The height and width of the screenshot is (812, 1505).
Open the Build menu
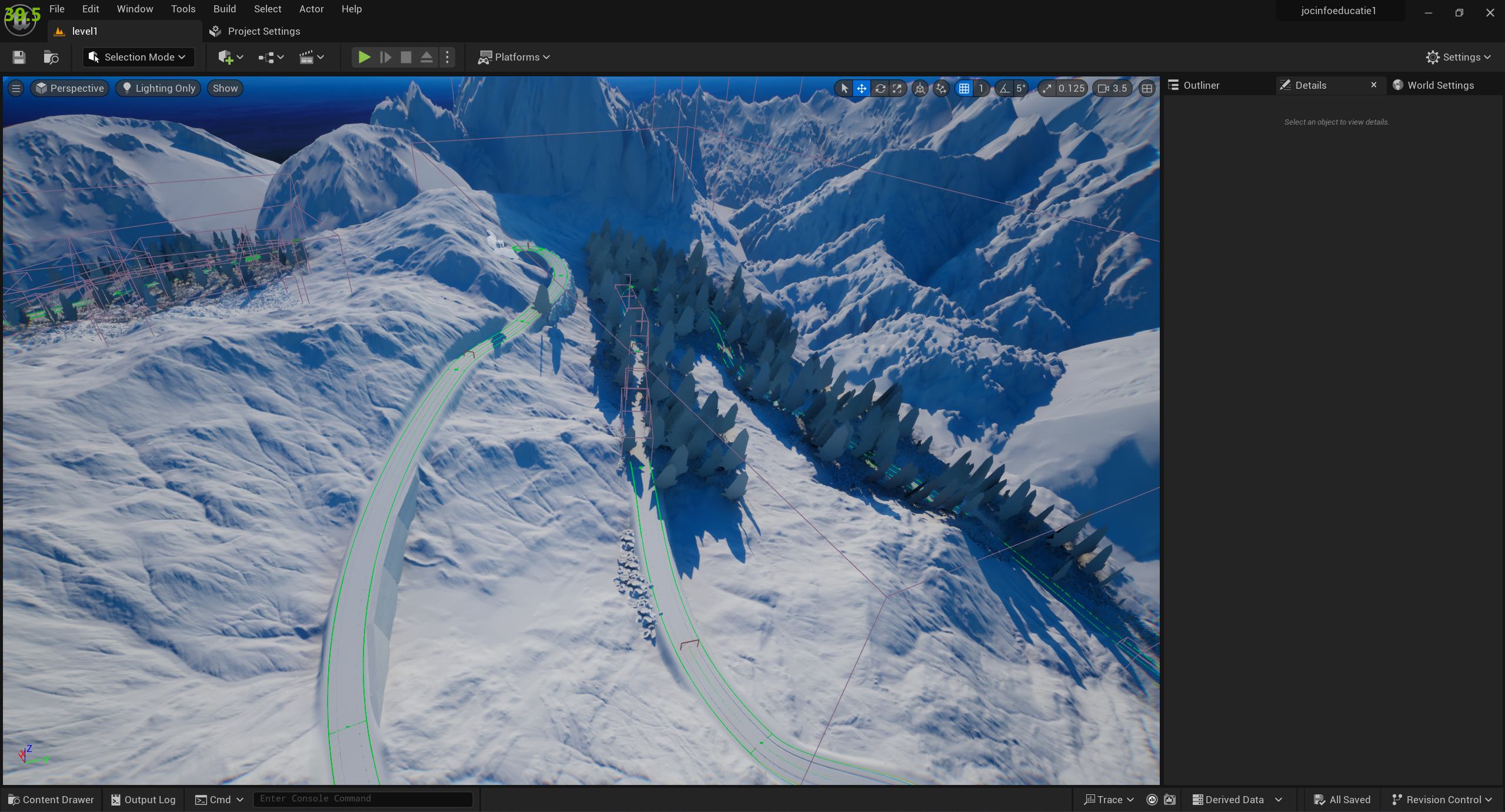click(x=224, y=9)
